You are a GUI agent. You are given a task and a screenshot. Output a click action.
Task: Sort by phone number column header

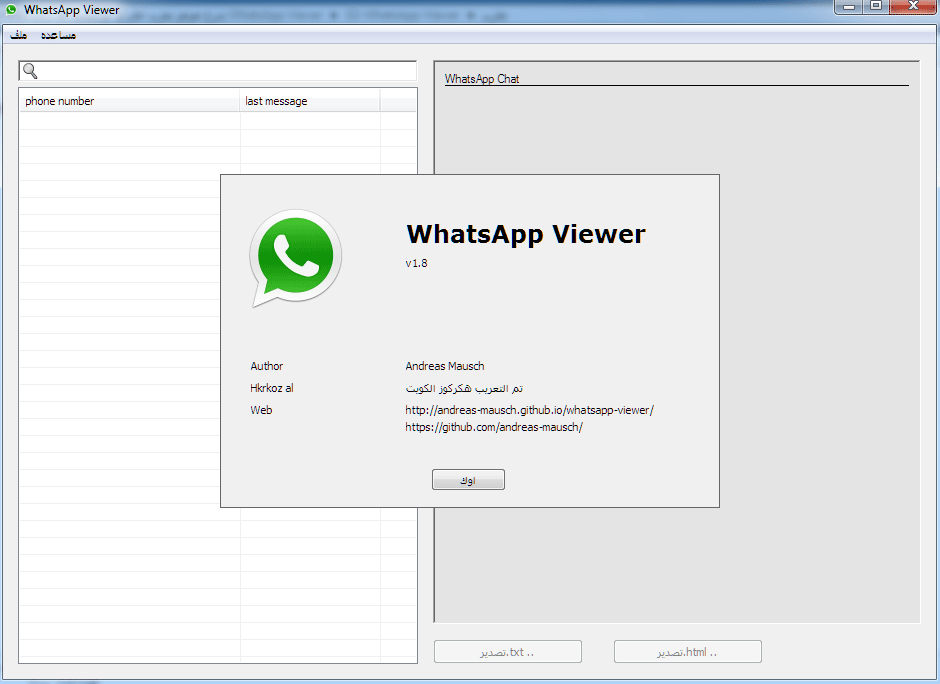[129, 101]
